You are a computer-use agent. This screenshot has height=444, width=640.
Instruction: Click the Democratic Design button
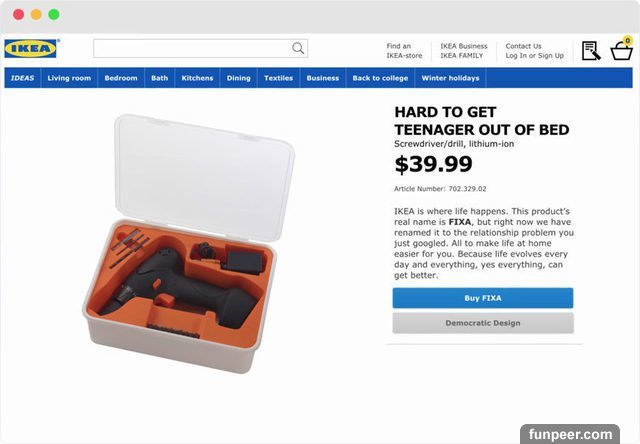483,323
